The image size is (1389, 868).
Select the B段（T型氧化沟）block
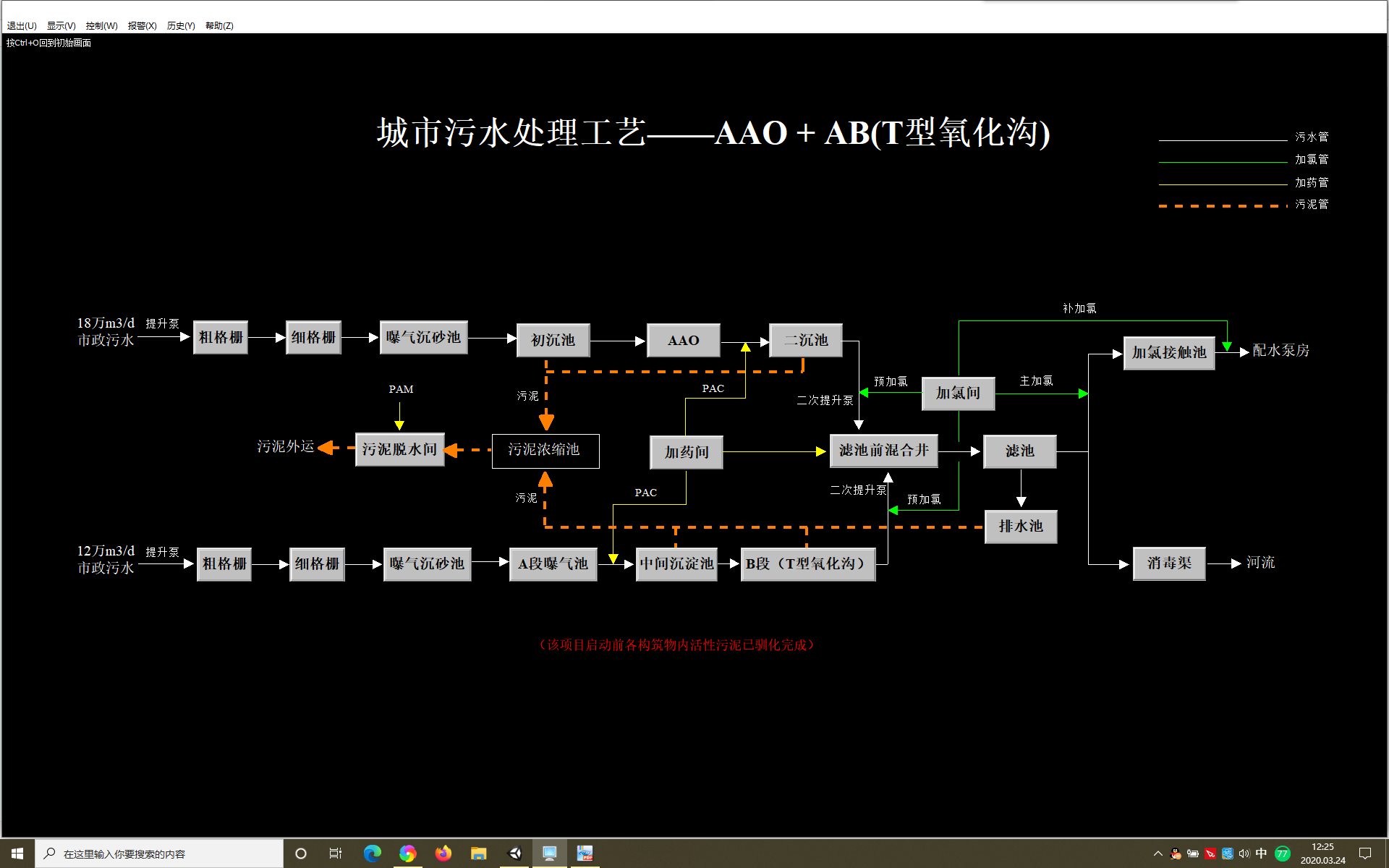pos(807,564)
